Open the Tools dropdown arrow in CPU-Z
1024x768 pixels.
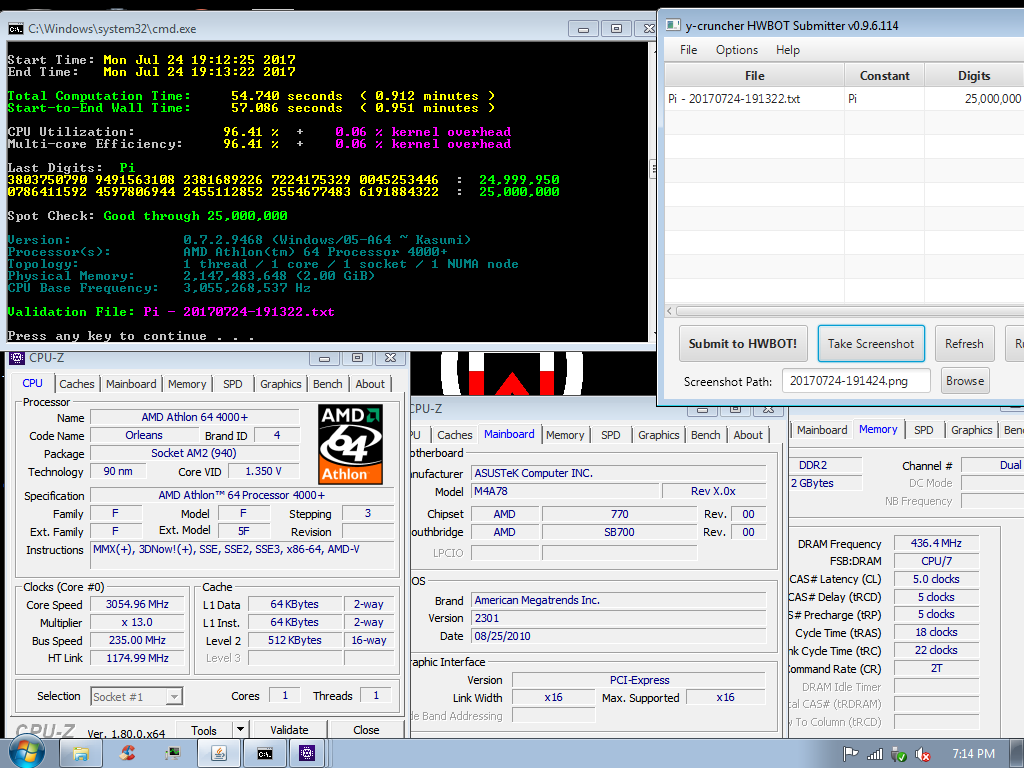tap(240, 729)
